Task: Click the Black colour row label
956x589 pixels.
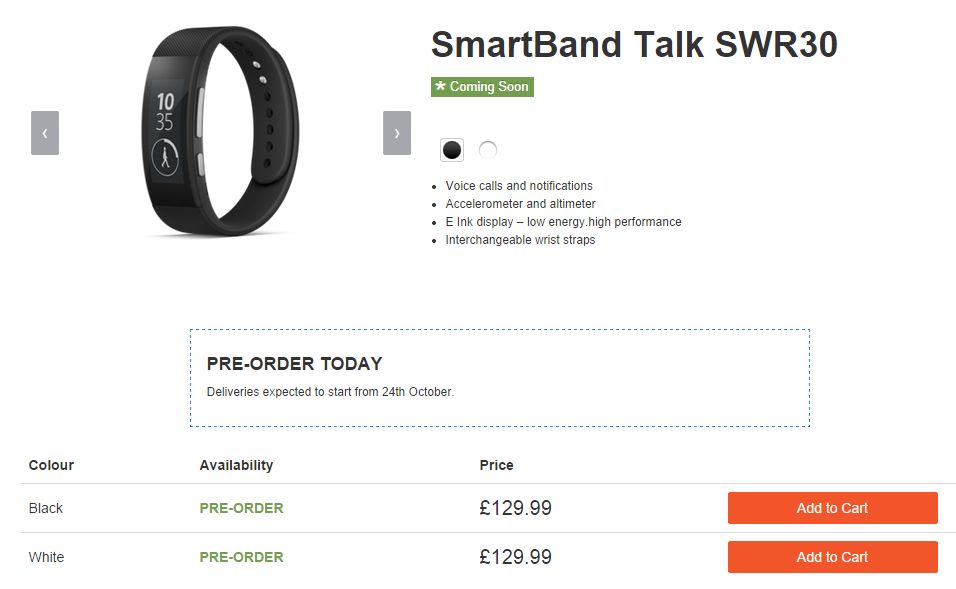Action: point(46,508)
